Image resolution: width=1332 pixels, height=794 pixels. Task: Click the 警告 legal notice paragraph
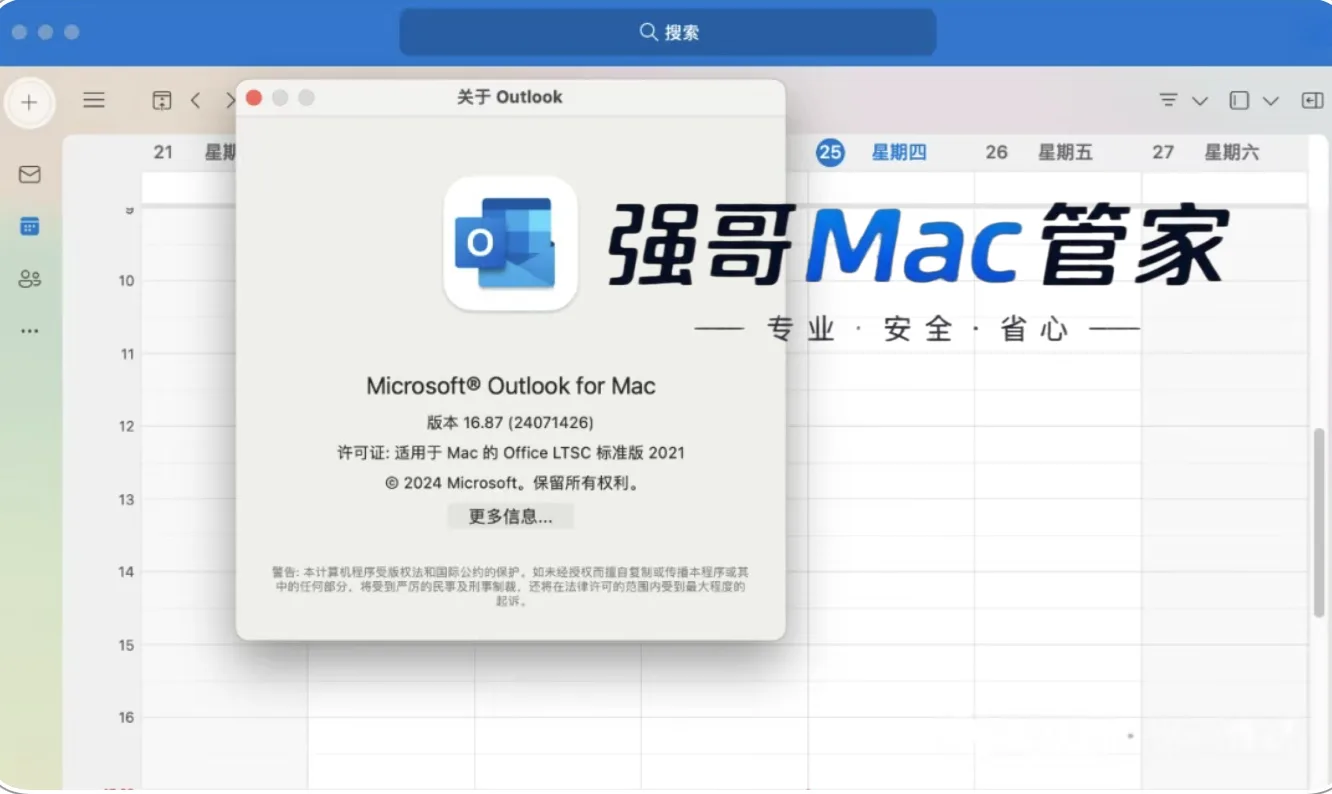click(510, 586)
